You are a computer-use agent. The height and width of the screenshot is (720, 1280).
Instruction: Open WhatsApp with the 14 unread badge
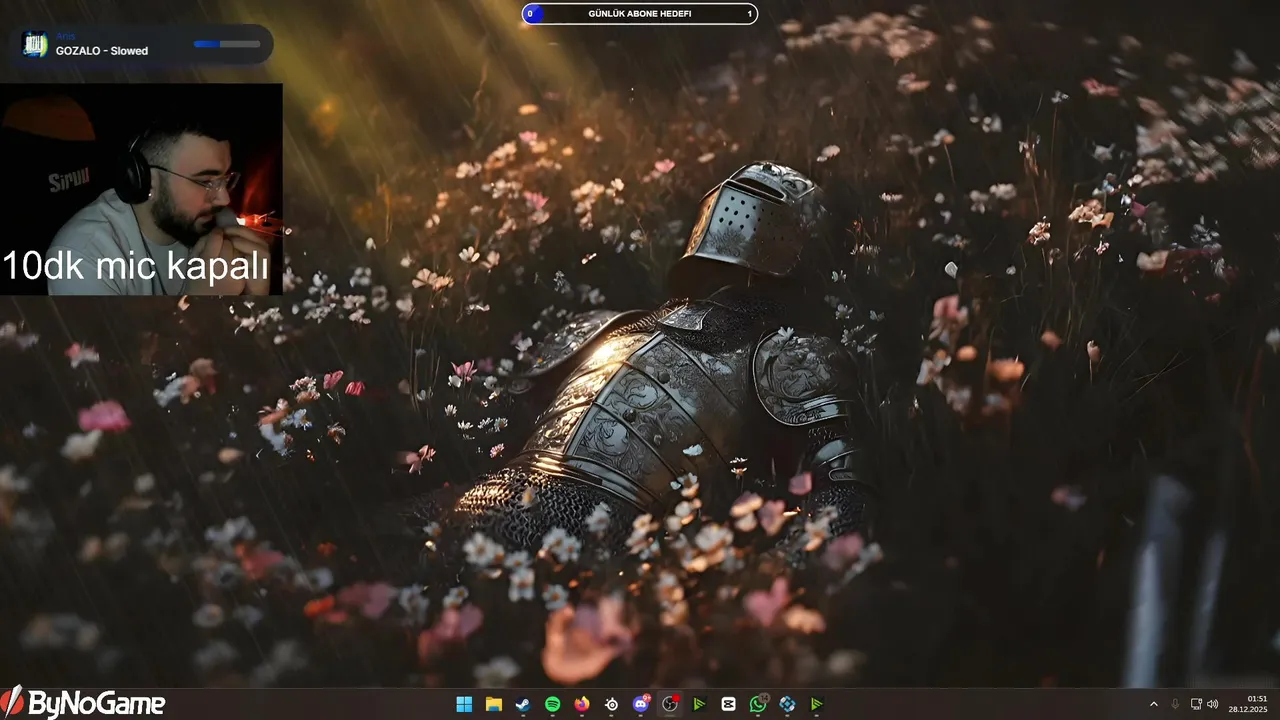click(758, 704)
